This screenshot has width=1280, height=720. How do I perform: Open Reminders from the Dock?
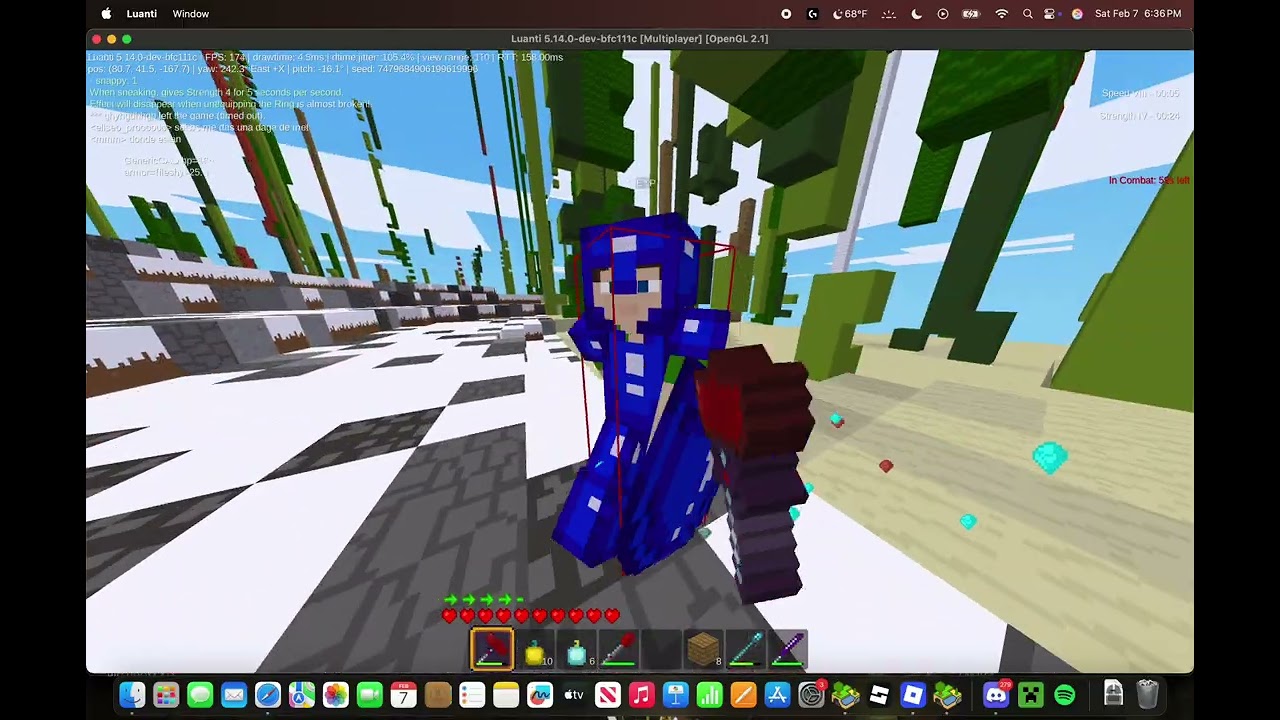pos(472,695)
